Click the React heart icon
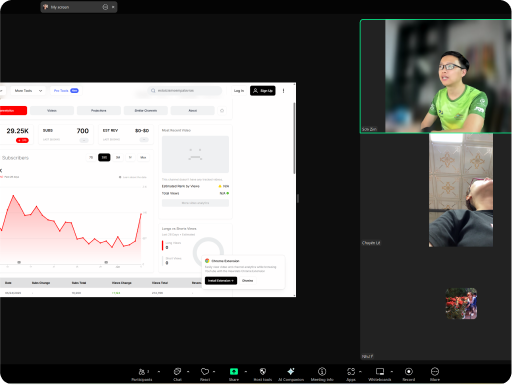Image resolution: width=512 pixels, height=385 pixels. (205, 371)
